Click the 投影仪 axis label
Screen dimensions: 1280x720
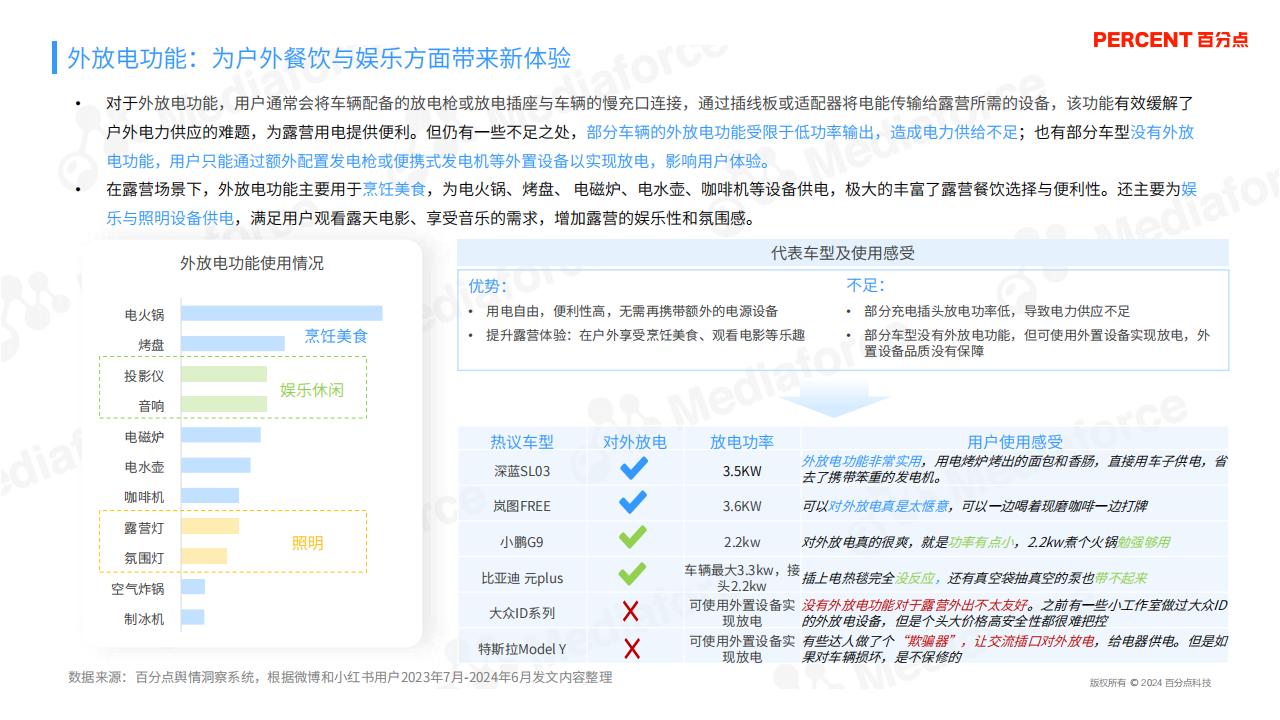pyautogui.click(x=144, y=375)
